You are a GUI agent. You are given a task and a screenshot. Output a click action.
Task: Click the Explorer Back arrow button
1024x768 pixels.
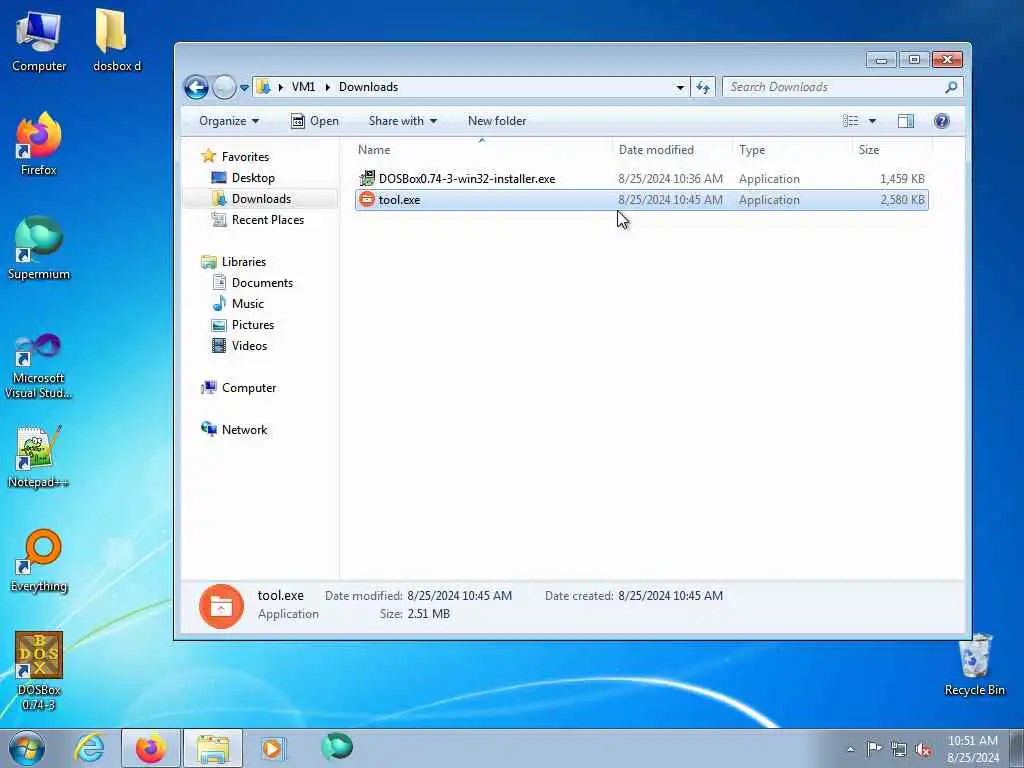(x=196, y=87)
